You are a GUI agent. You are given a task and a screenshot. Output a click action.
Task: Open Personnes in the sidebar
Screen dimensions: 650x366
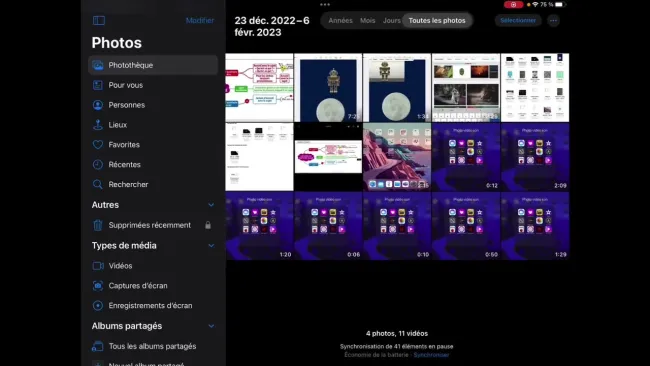click(153, 105)
